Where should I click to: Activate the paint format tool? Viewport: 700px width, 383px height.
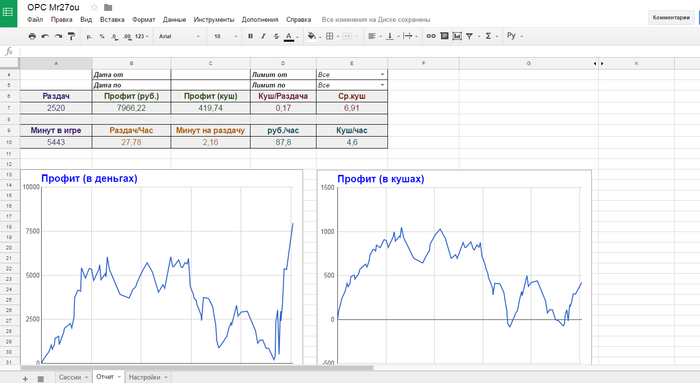click(x=71, y=36)
